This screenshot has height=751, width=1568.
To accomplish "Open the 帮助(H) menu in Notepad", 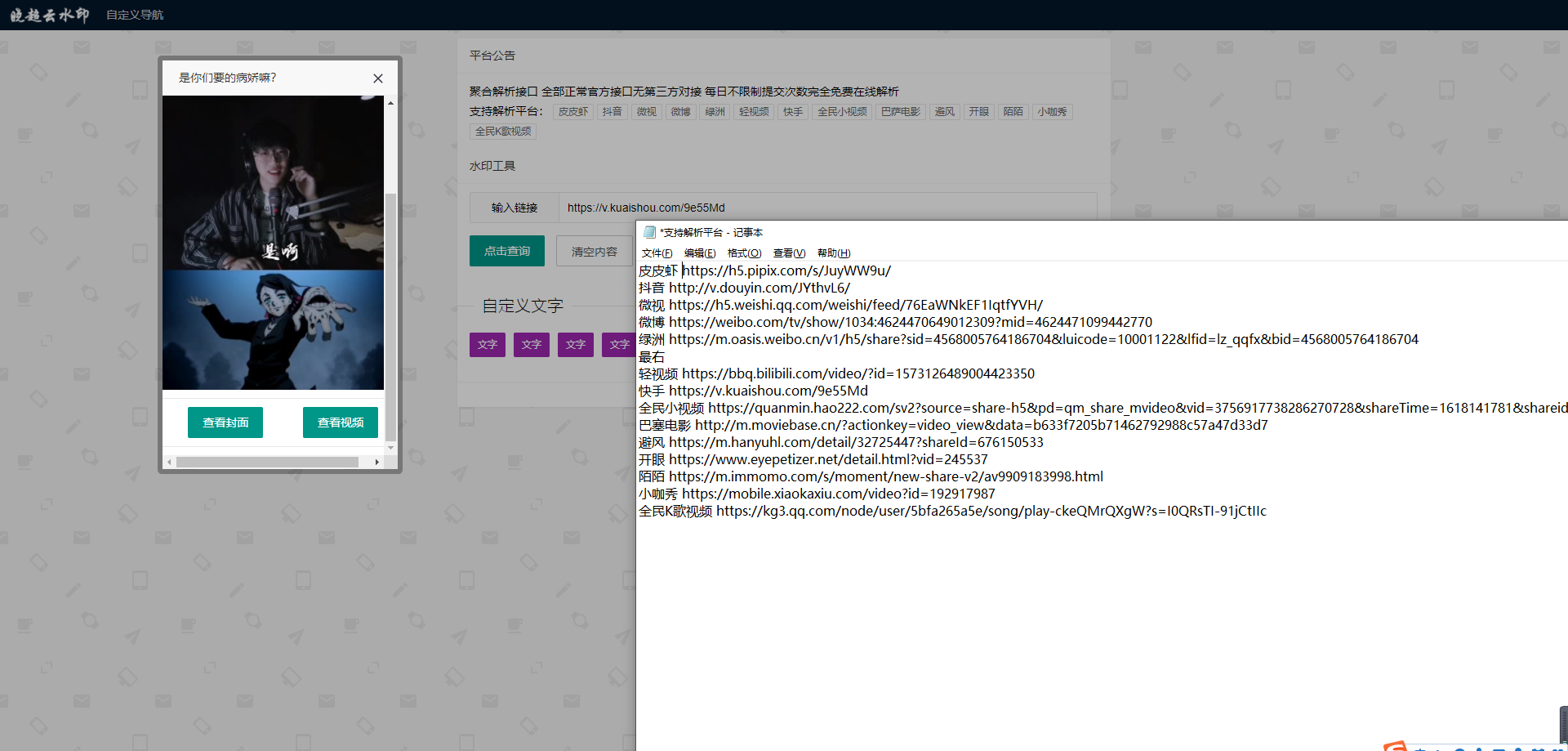I will coord(832,253).
